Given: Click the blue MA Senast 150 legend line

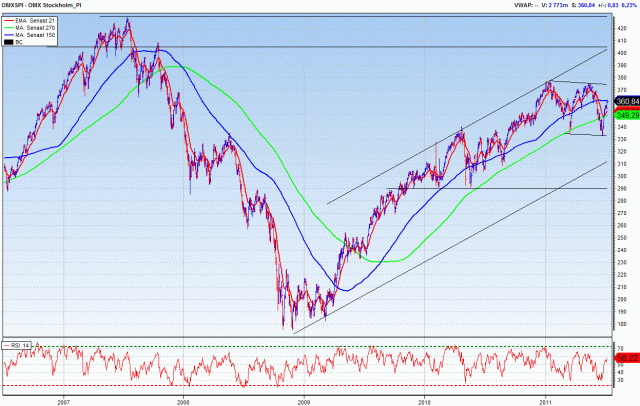Looking at the screenshot, I should point(12,34).
